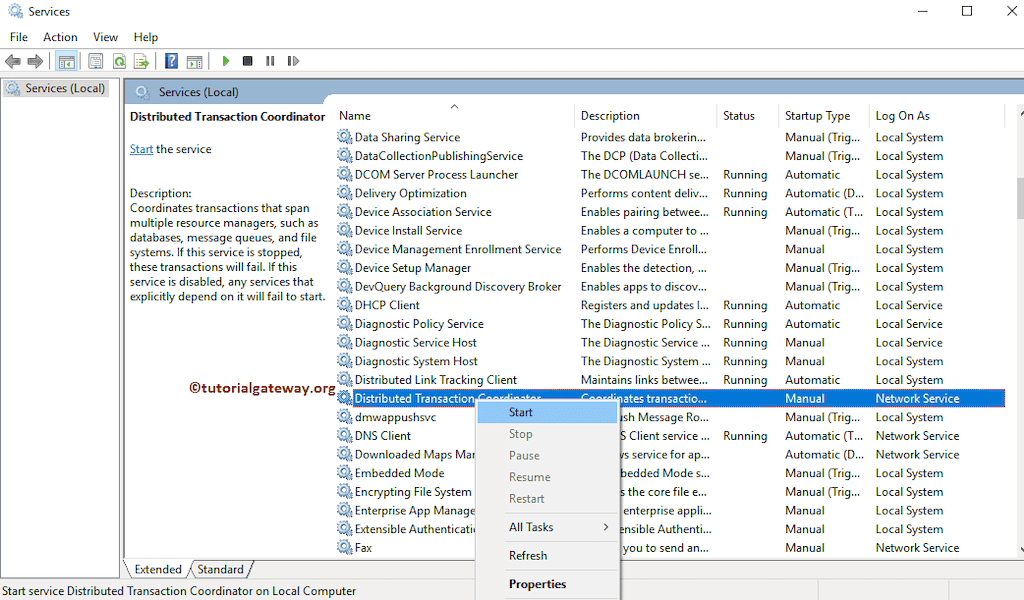Viewport: 1024px width, 600px height.
Task: Click the Pause Service toolbar icon
Action: tap(270, 62)
